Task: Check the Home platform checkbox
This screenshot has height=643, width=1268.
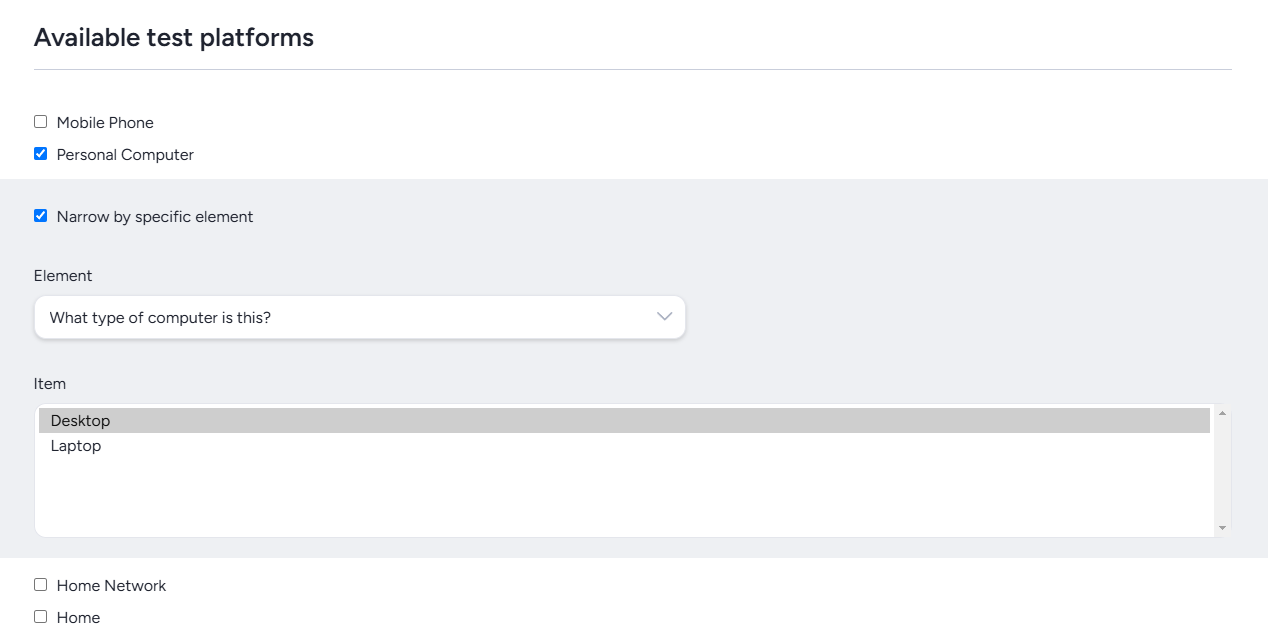Action: [40, 617]
